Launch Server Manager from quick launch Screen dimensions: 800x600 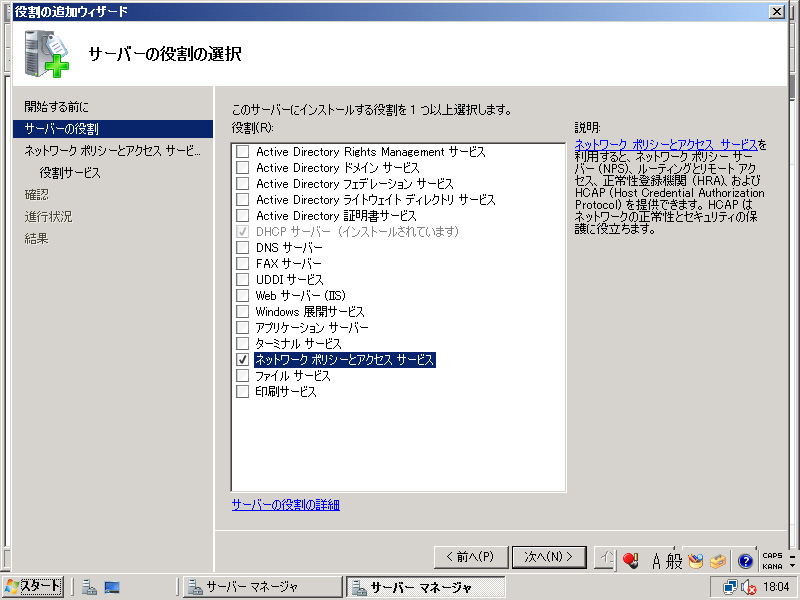point(88,587)
